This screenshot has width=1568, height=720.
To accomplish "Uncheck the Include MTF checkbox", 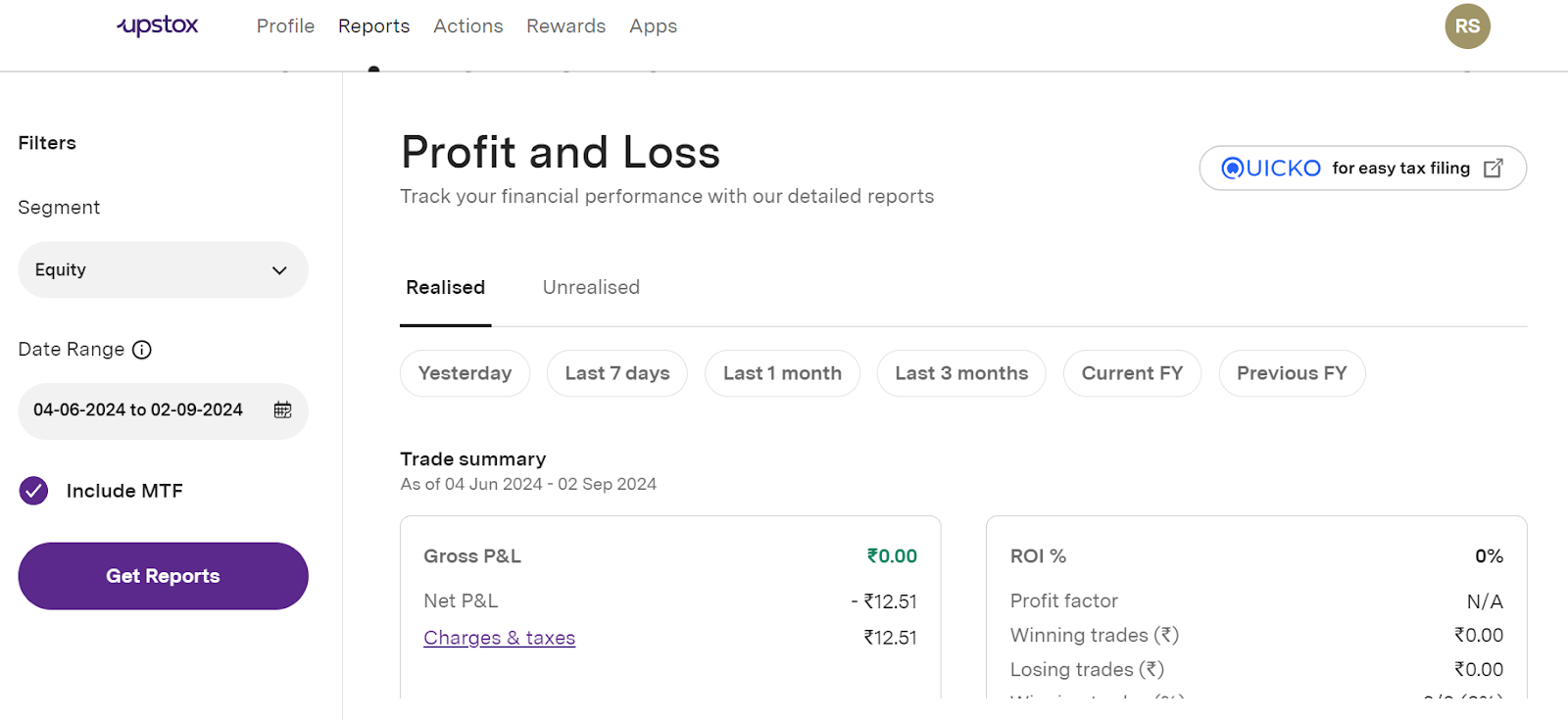I will (x=34, y=491).
